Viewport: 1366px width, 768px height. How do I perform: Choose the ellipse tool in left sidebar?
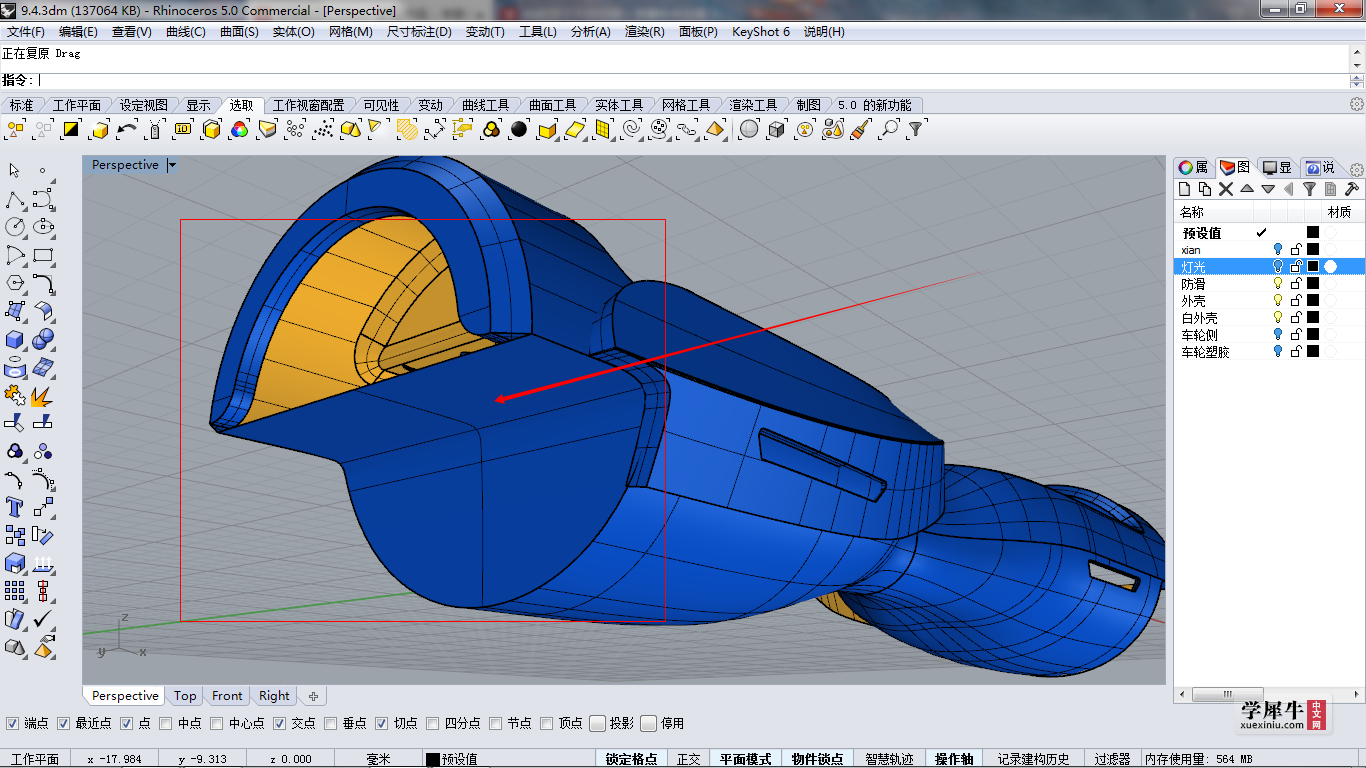[43, 226]
